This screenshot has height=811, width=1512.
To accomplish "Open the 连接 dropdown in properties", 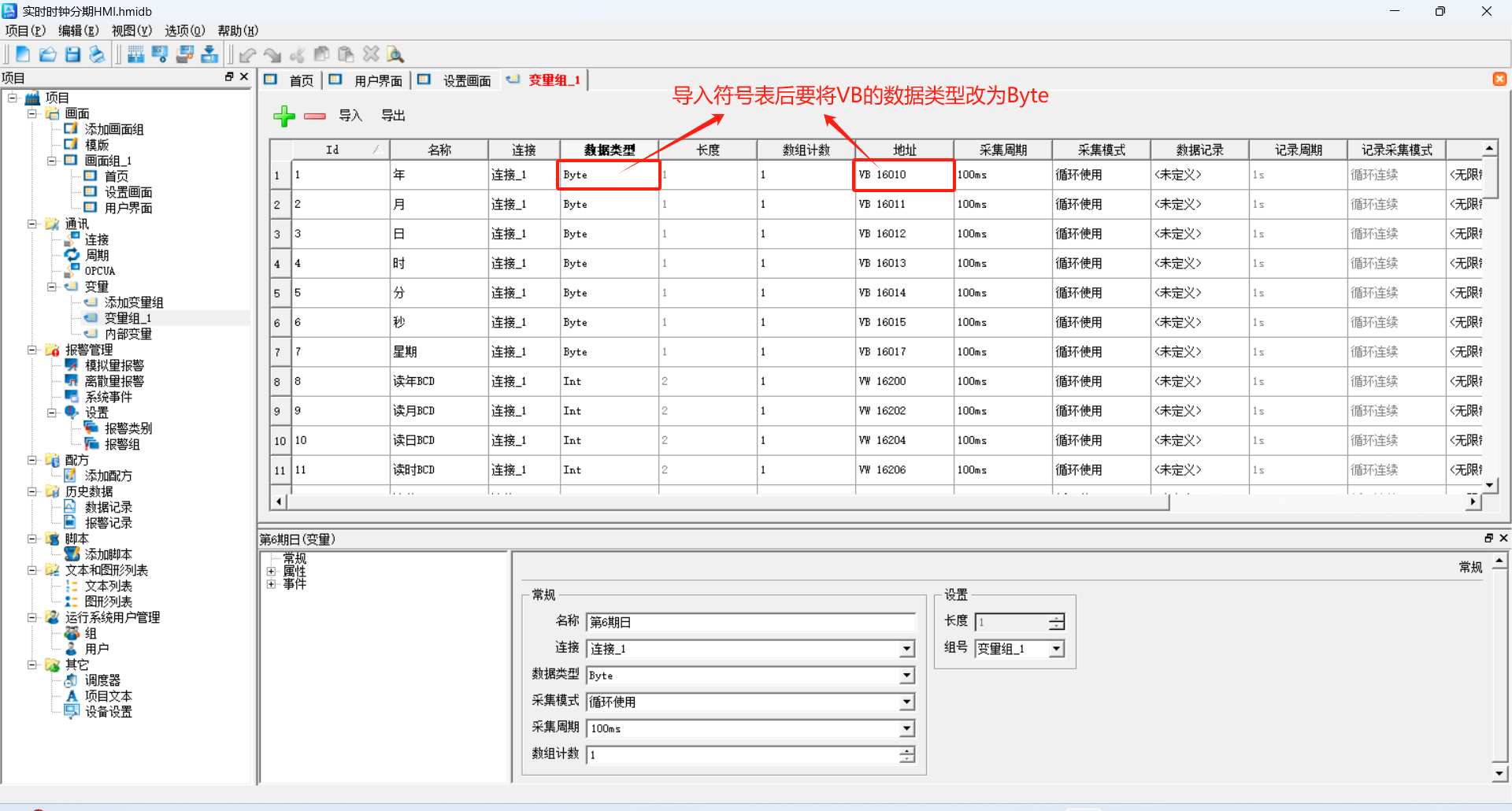I will 907,649.
